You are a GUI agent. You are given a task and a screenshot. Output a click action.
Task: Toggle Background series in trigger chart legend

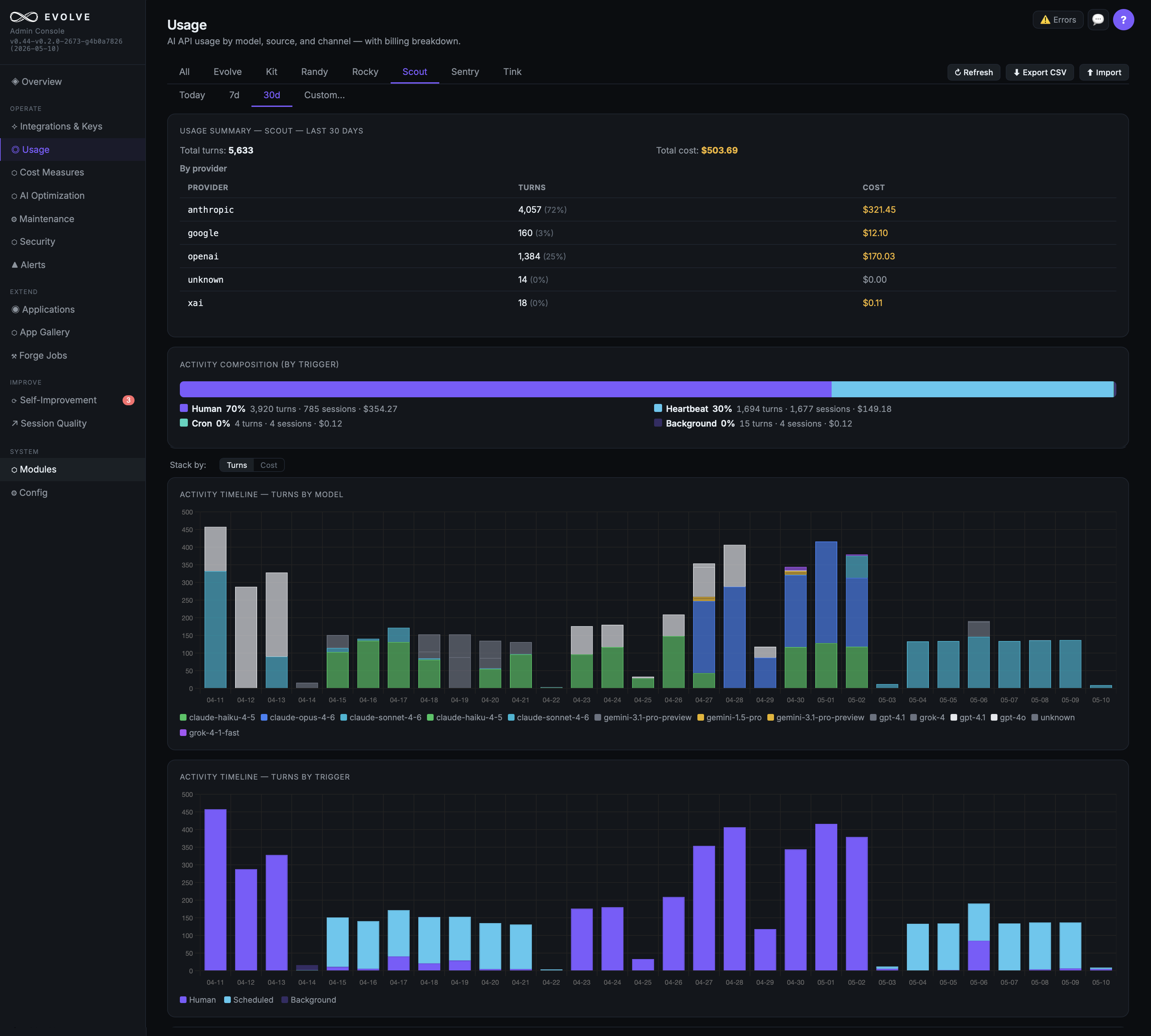click(308, 1000)
